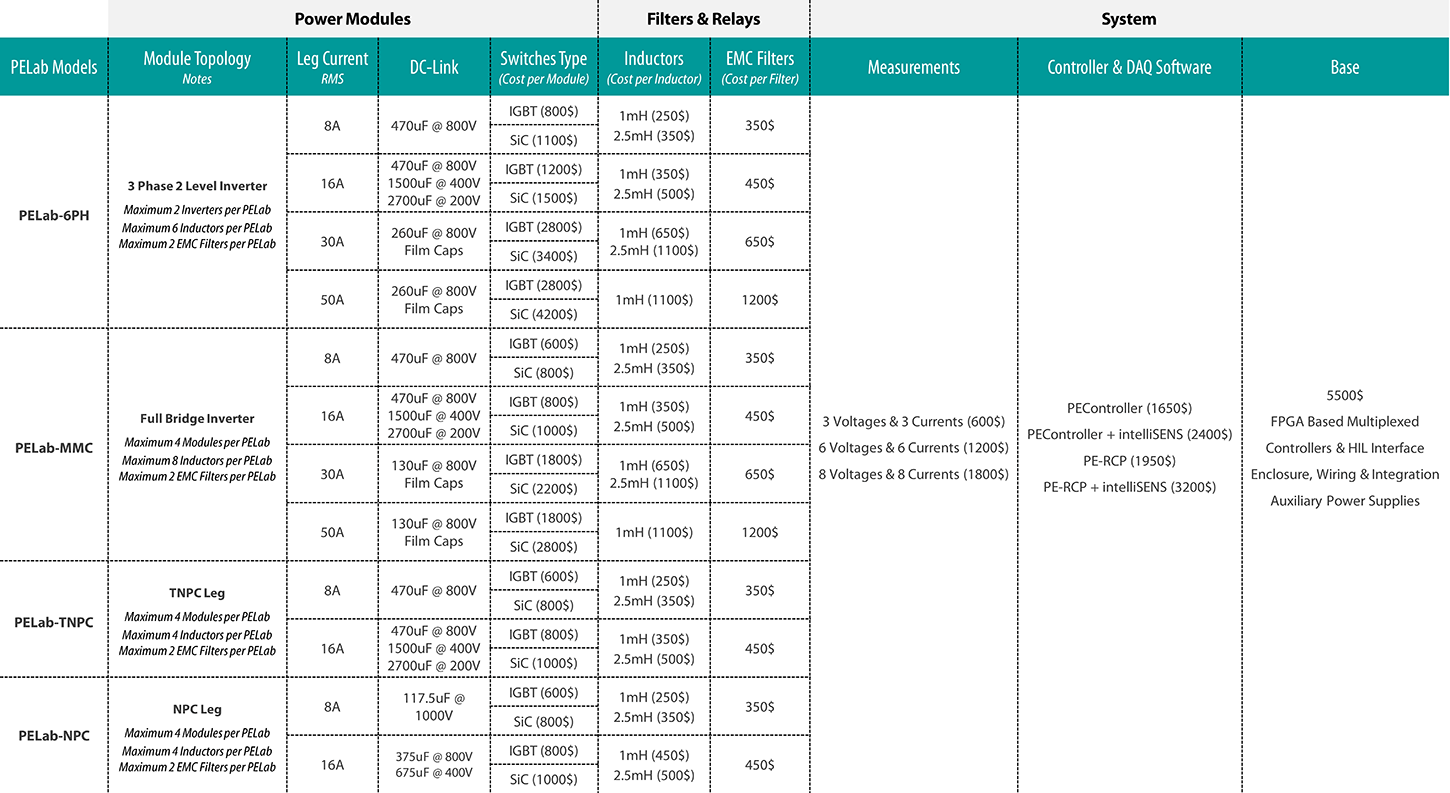Click the 117.5uF @ 1000V DC-Link value
Screen dimensions: 1450x793
coord(434,706)
